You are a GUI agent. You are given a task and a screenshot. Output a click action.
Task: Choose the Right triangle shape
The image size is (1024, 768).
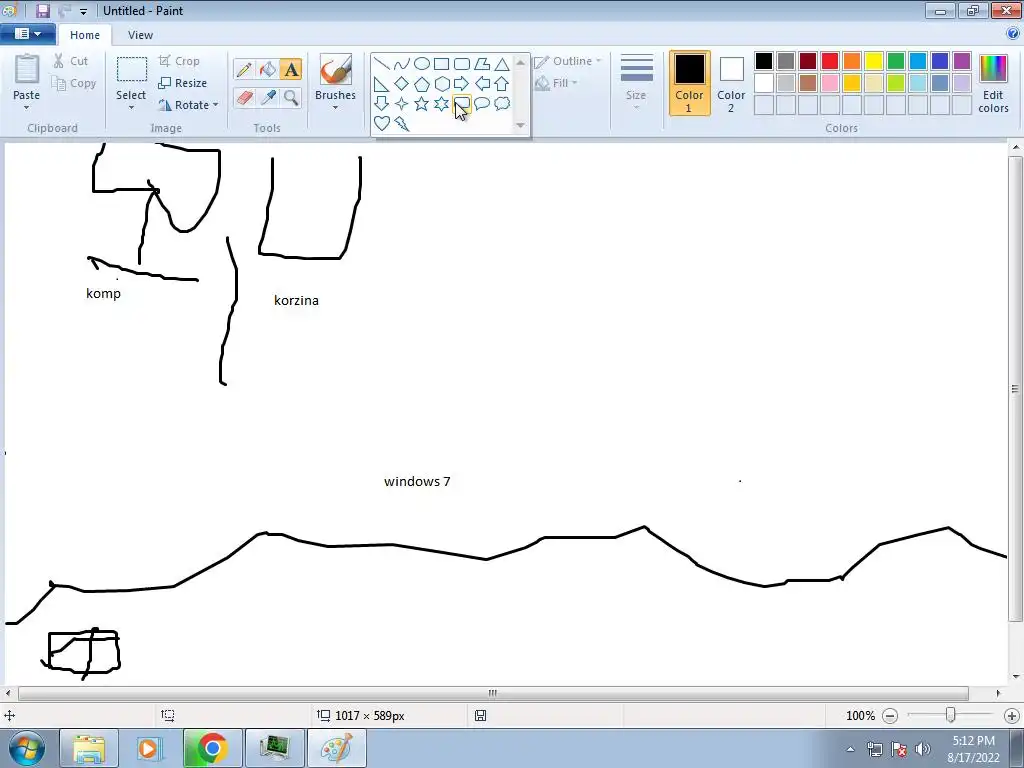click(381, 84)
